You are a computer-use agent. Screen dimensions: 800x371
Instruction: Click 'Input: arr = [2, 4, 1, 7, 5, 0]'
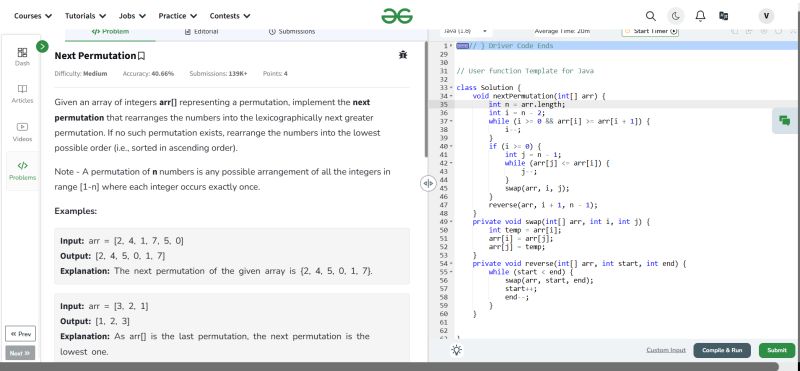122,241
